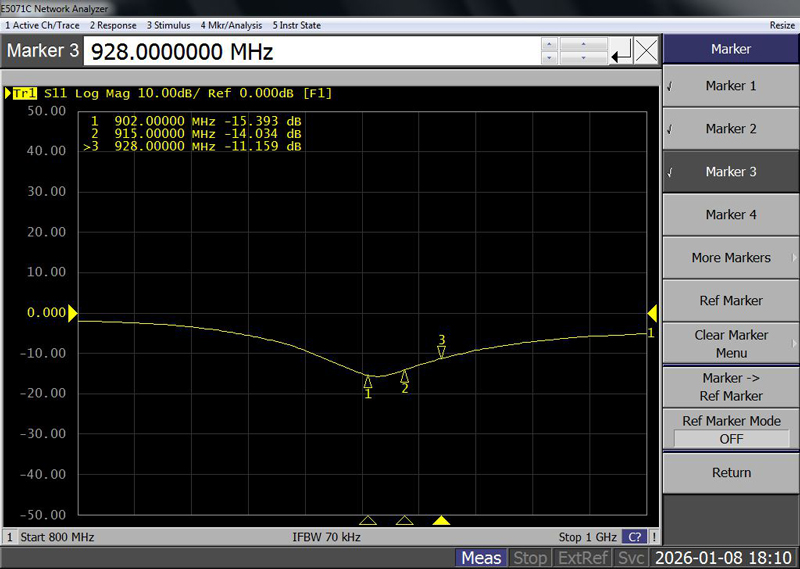Toggle Marker 2 checkmark
This screenshot has width=800, height=569.
(x=730, y=129)
